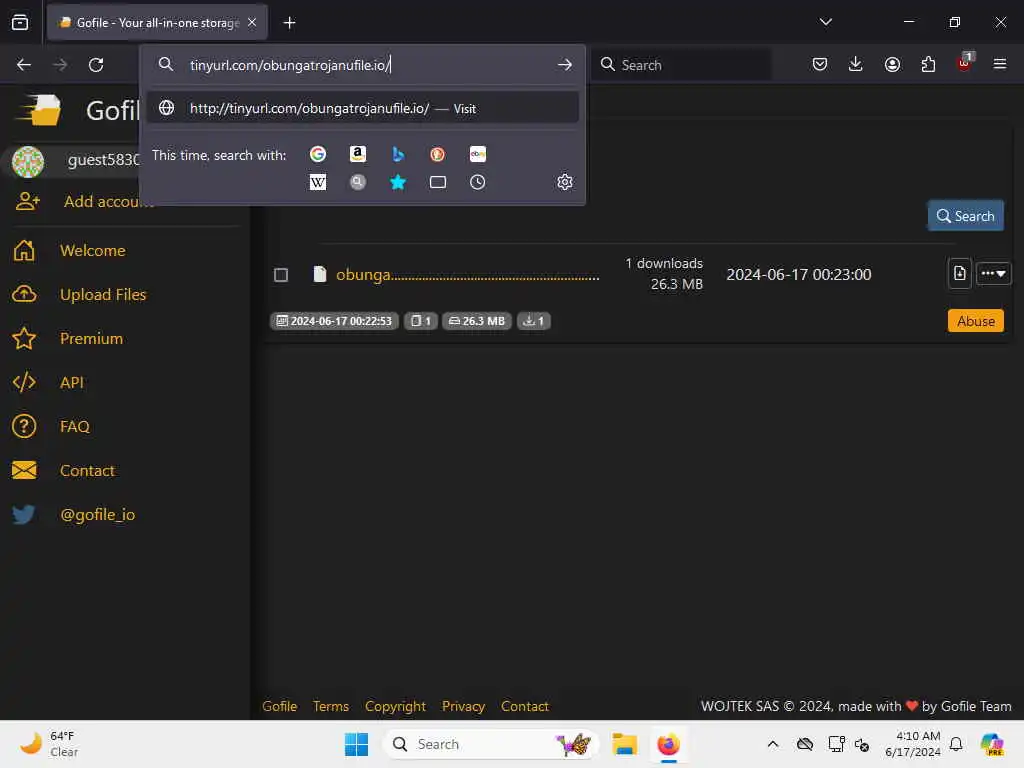Viewport: 1024px width, 768px height.
Task: Open Welcome in Gofile sidebar
Action: click(92, 251)
